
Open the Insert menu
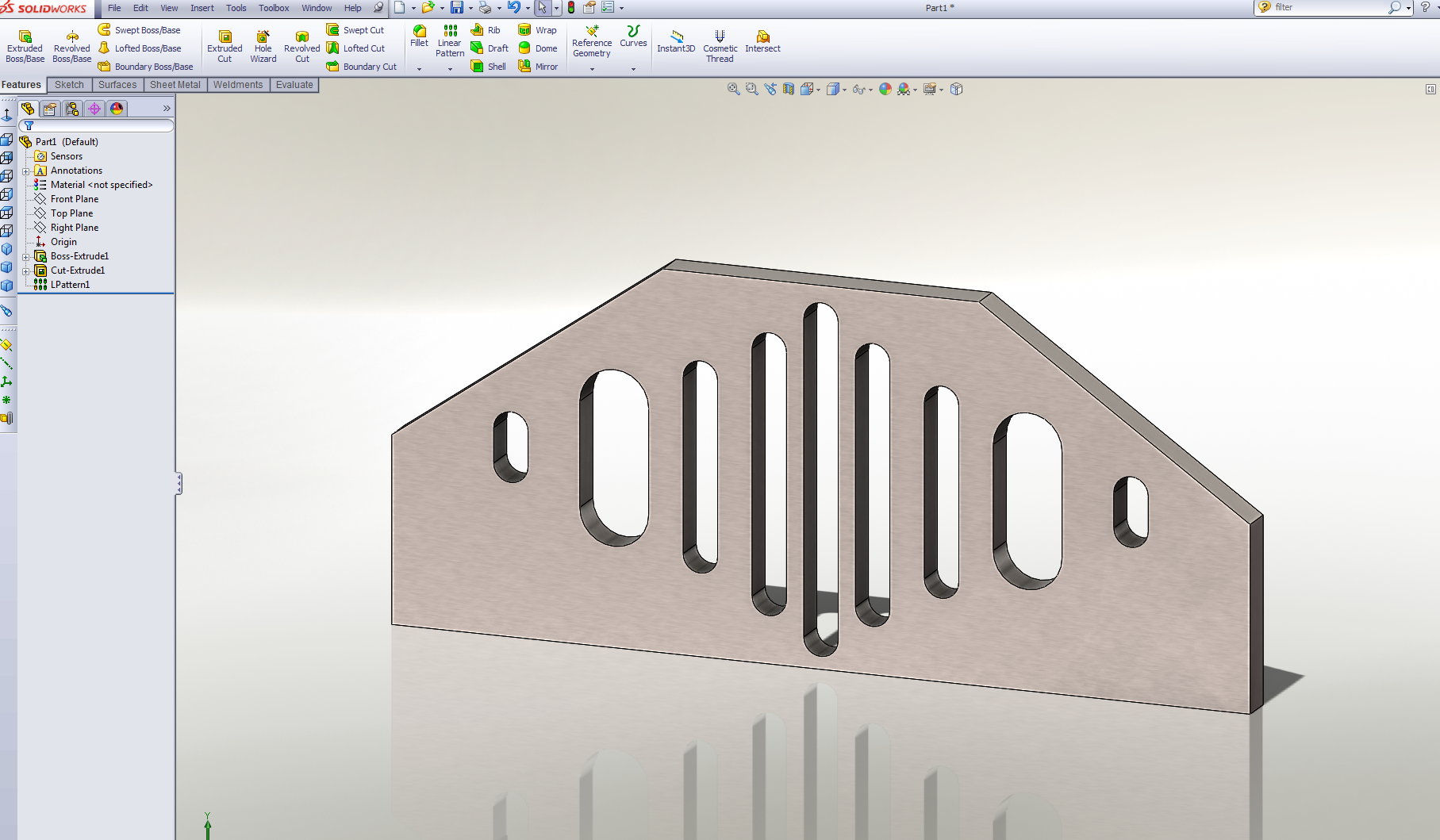[202, 8]
